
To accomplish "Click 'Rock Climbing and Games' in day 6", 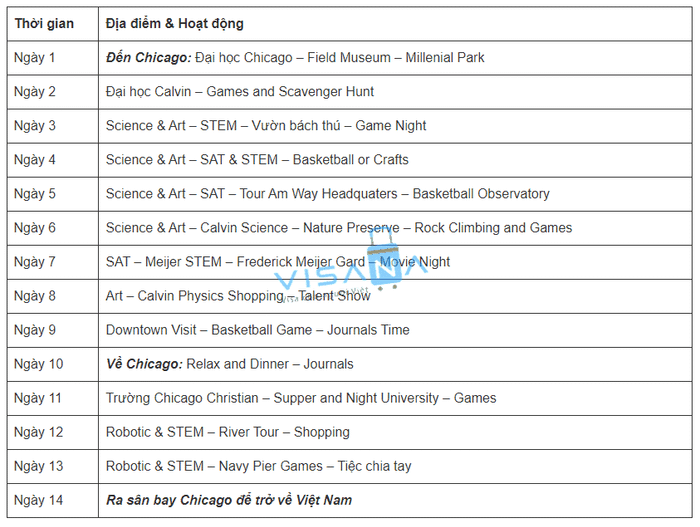I will coord(493,228).
